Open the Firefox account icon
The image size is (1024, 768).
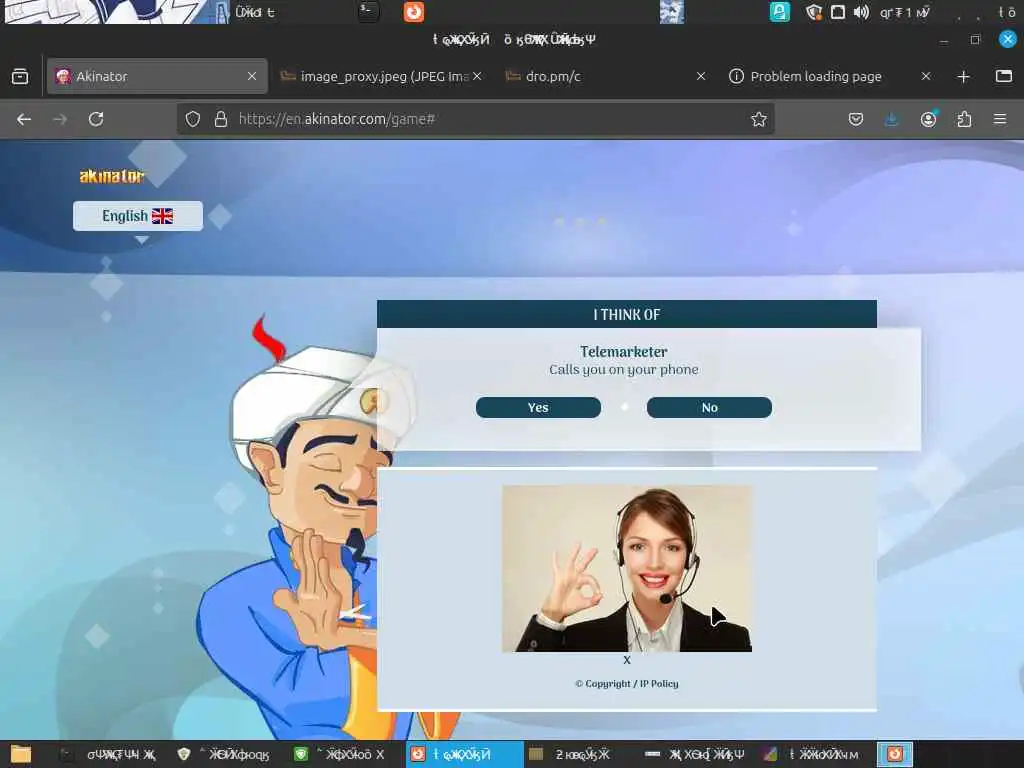(928, 119)
